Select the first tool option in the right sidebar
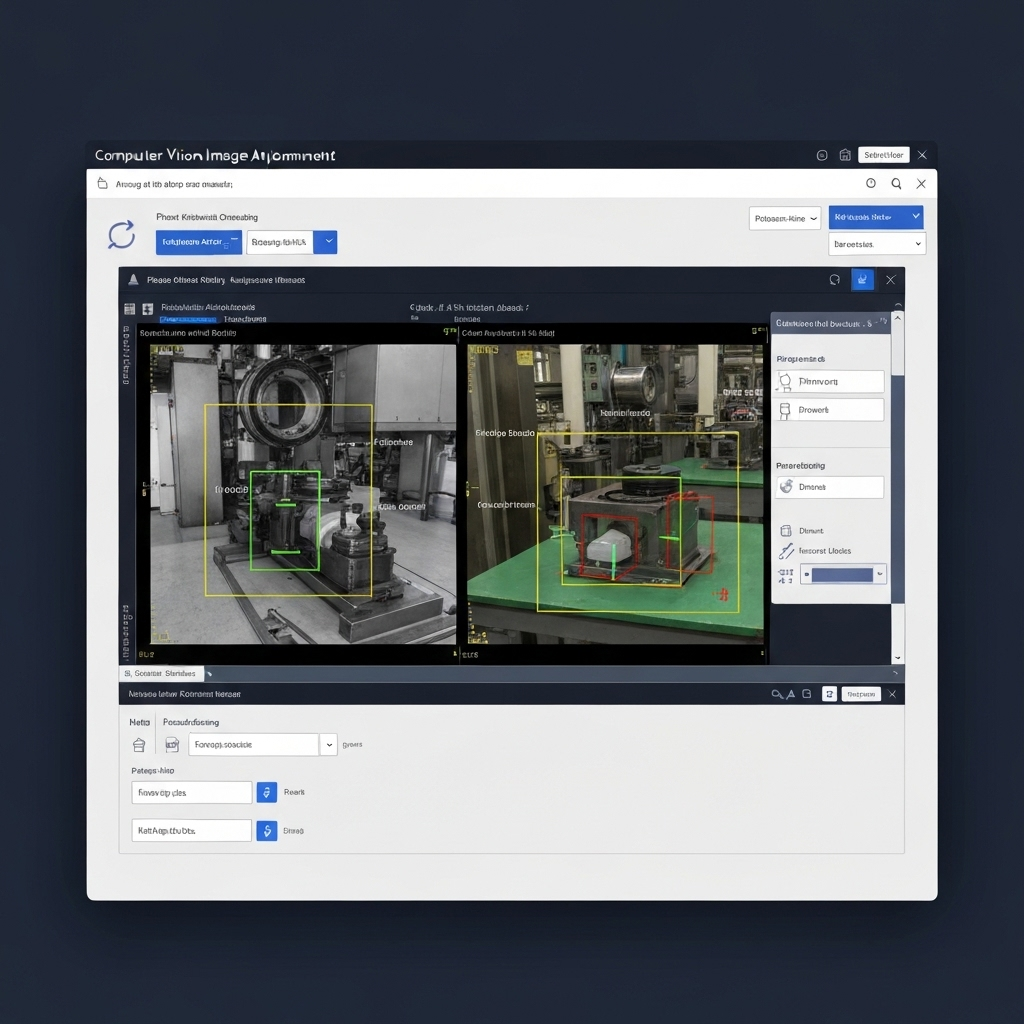 click(x=828, y=381)
